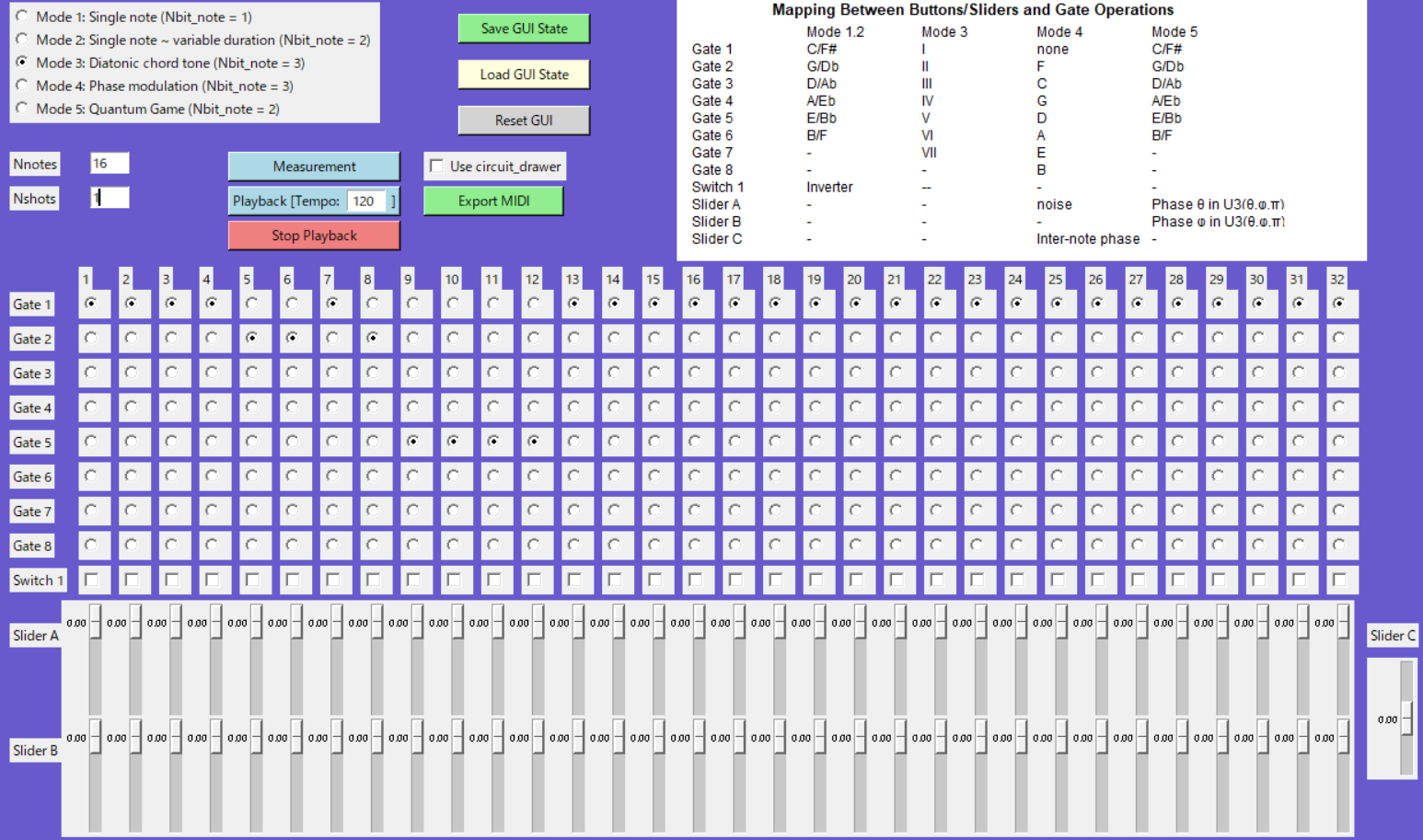Image resolution: width=1423 pixels, height=840 pixels.
Task: Click the Slider B handle in column 32
Action: (1344, 737)
